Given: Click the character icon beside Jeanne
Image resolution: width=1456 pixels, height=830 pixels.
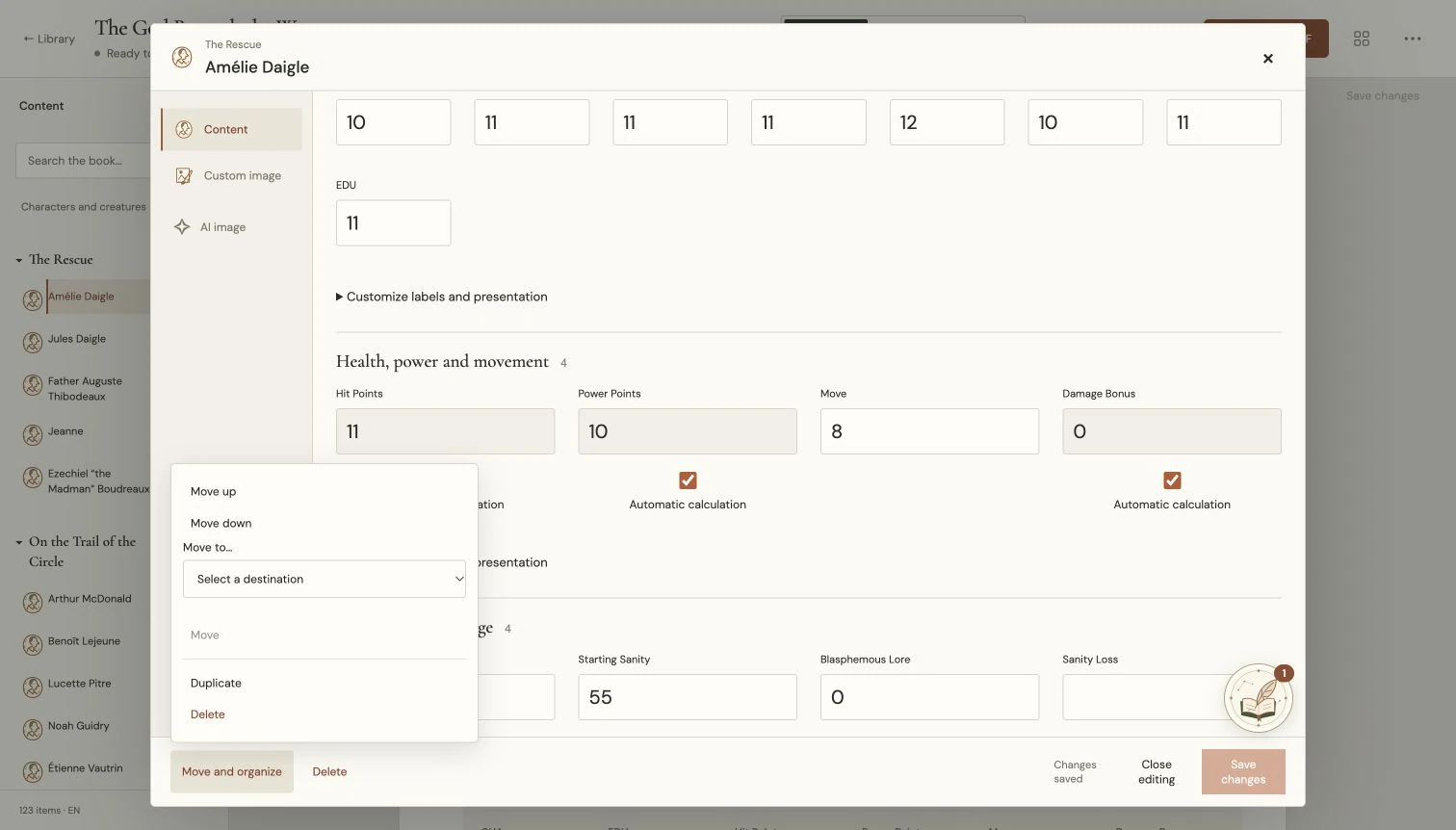Looking at the screenshot, I should [x=33, y=433].
